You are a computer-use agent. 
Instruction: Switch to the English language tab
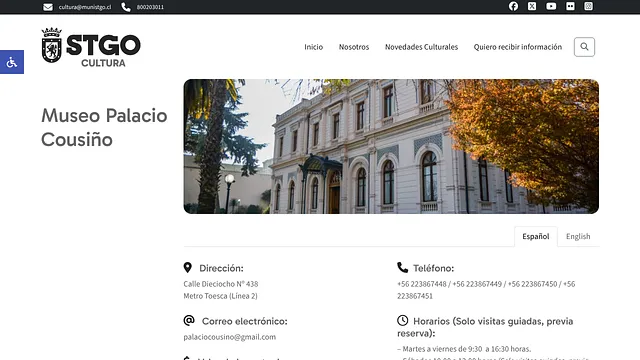coord(578,236)
